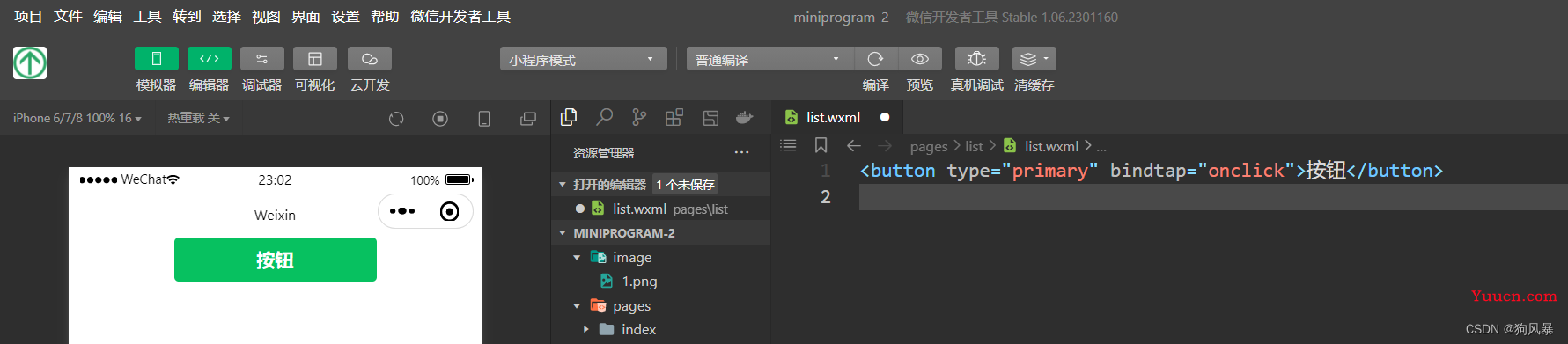Image resolution: width=1568 pixels, height=344 pixels.
Task: Click the go forward arrow in editor
Action: click(x=885, y=145)
